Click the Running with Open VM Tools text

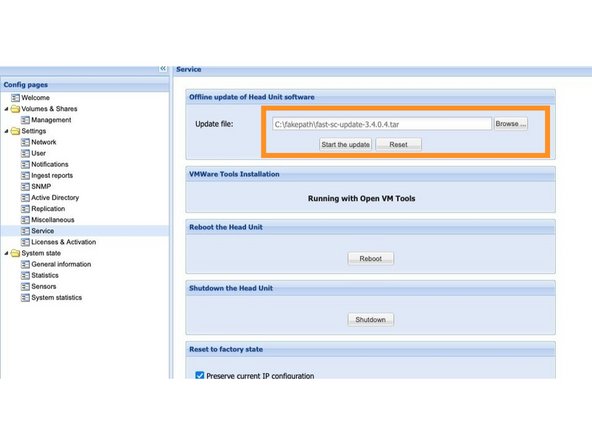[362, 199]
